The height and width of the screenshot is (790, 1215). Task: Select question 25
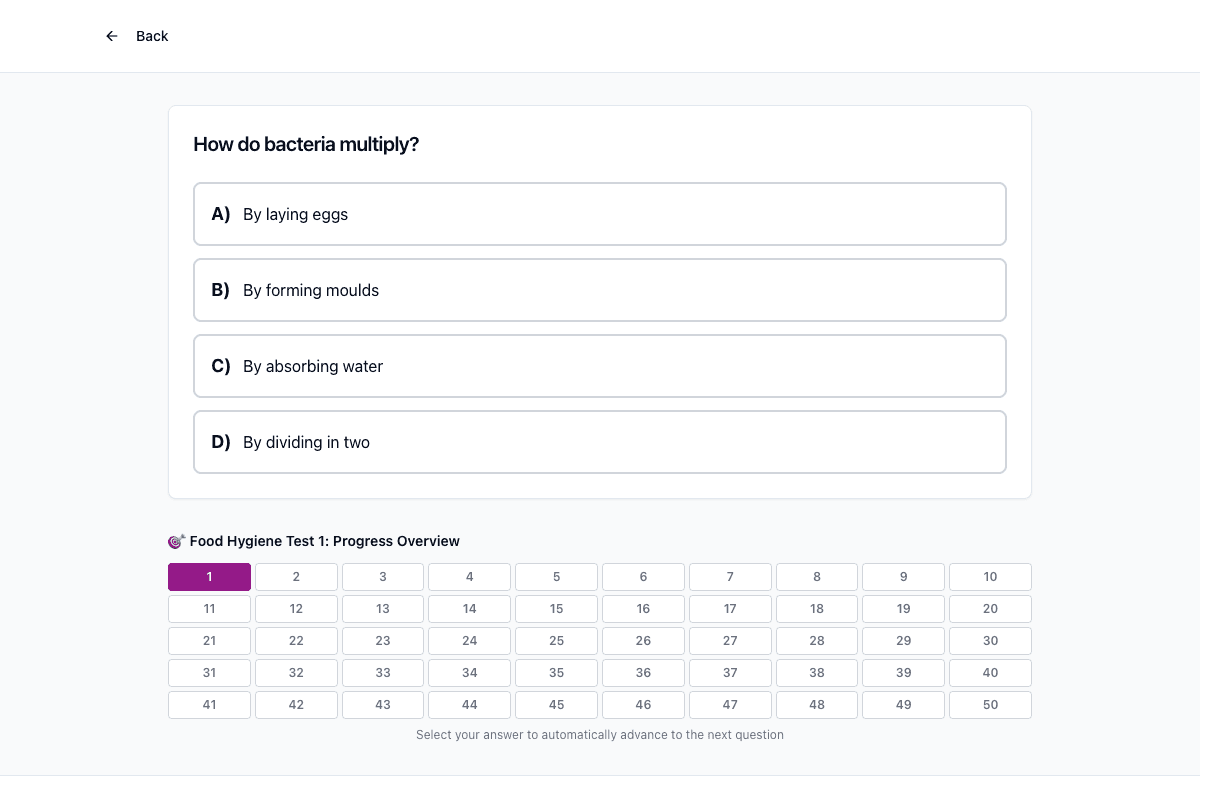557,641
